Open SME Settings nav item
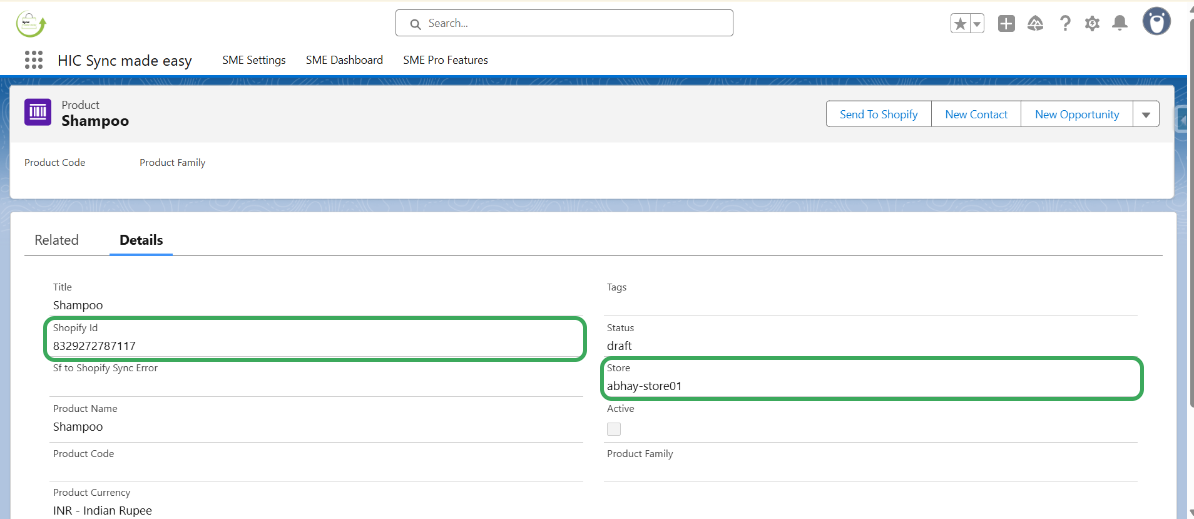The image size is (1194, 519). (x=254, y=60)
